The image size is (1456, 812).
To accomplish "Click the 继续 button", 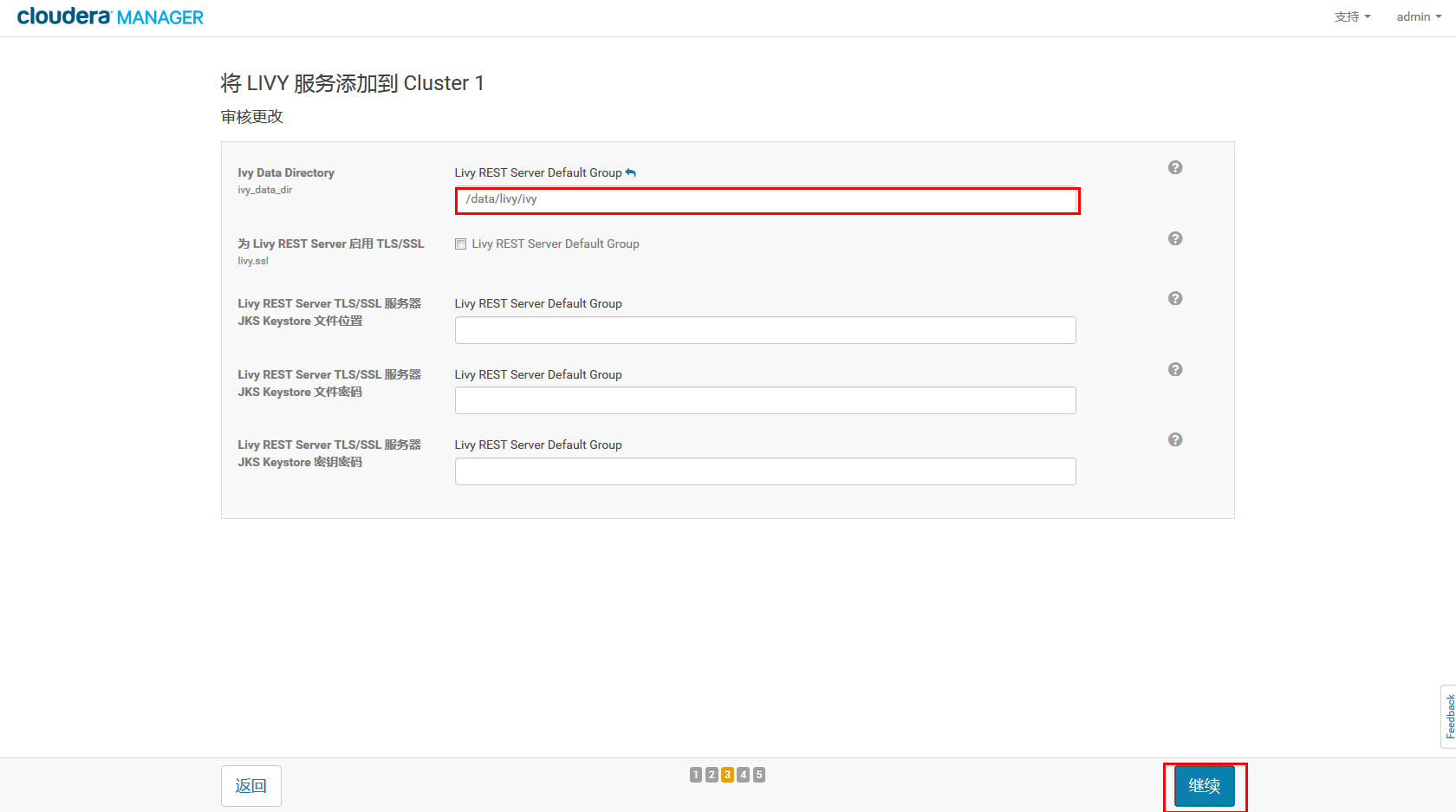I will point(1205,786).
